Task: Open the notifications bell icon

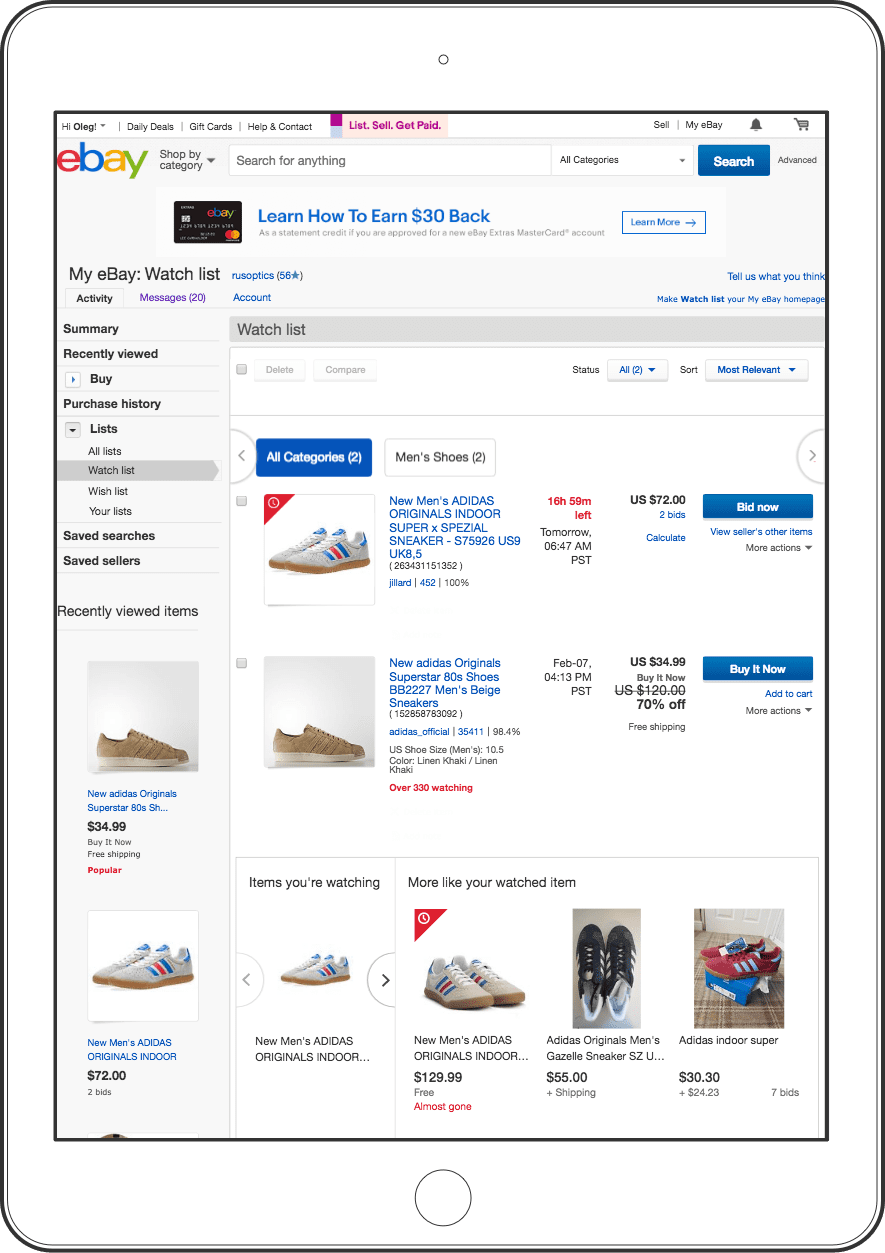Action: click(x=756, y=125)
